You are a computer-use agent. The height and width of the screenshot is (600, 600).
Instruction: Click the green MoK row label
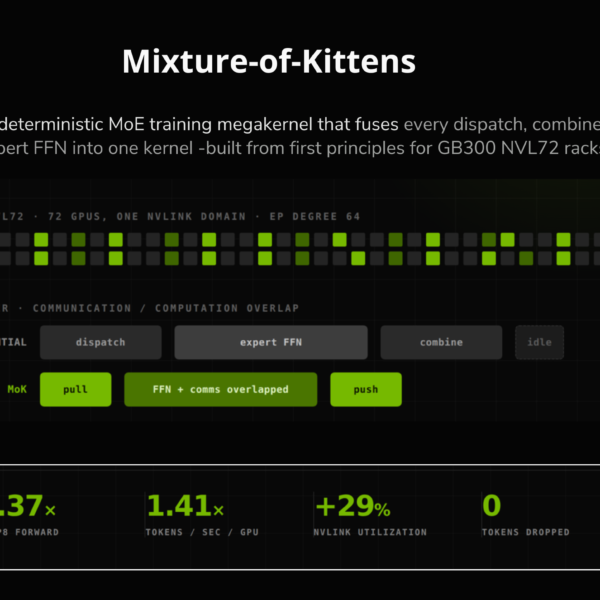coord(17,389)
